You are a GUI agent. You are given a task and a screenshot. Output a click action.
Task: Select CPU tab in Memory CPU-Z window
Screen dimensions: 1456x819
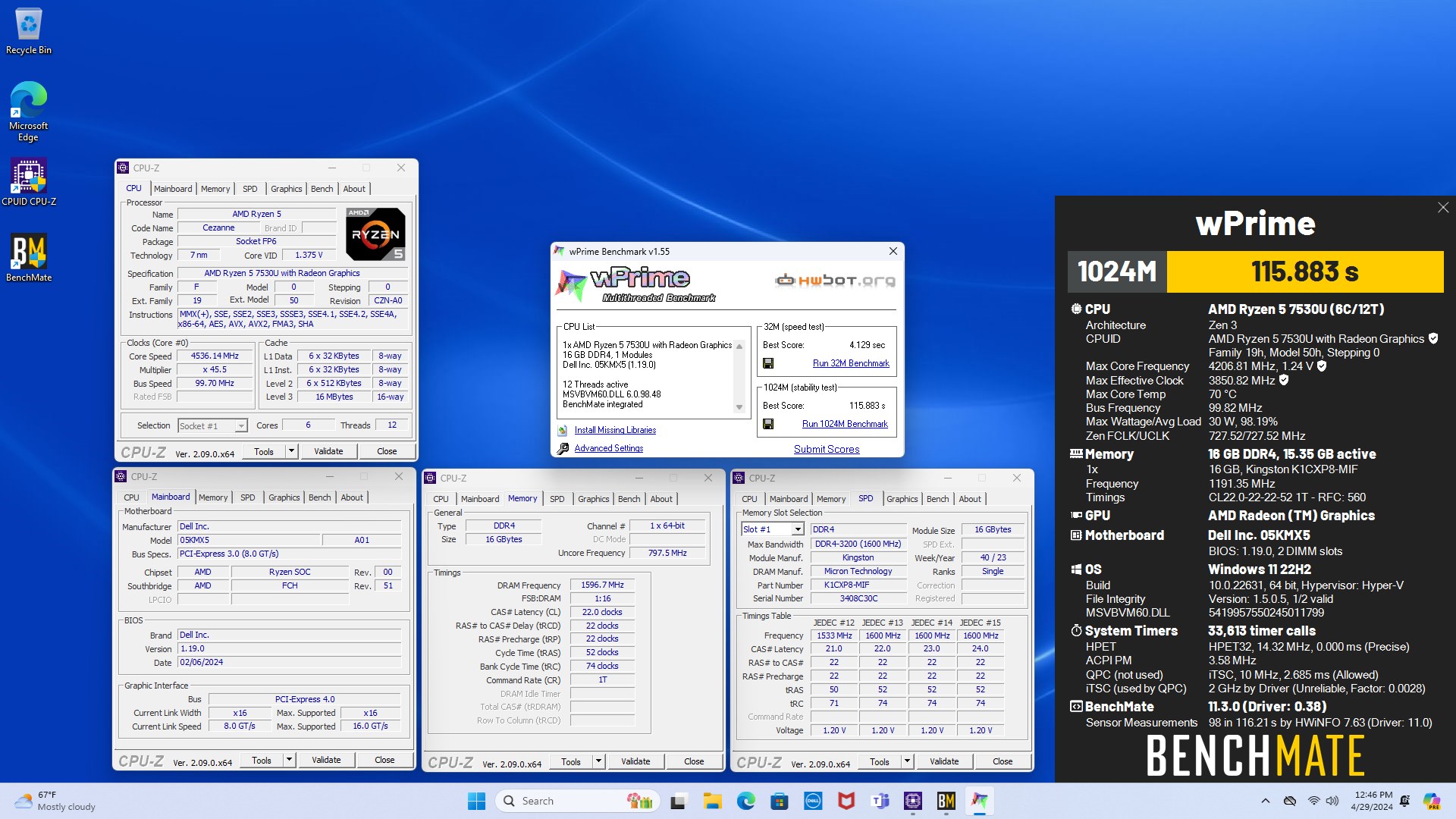click(441, 499)
